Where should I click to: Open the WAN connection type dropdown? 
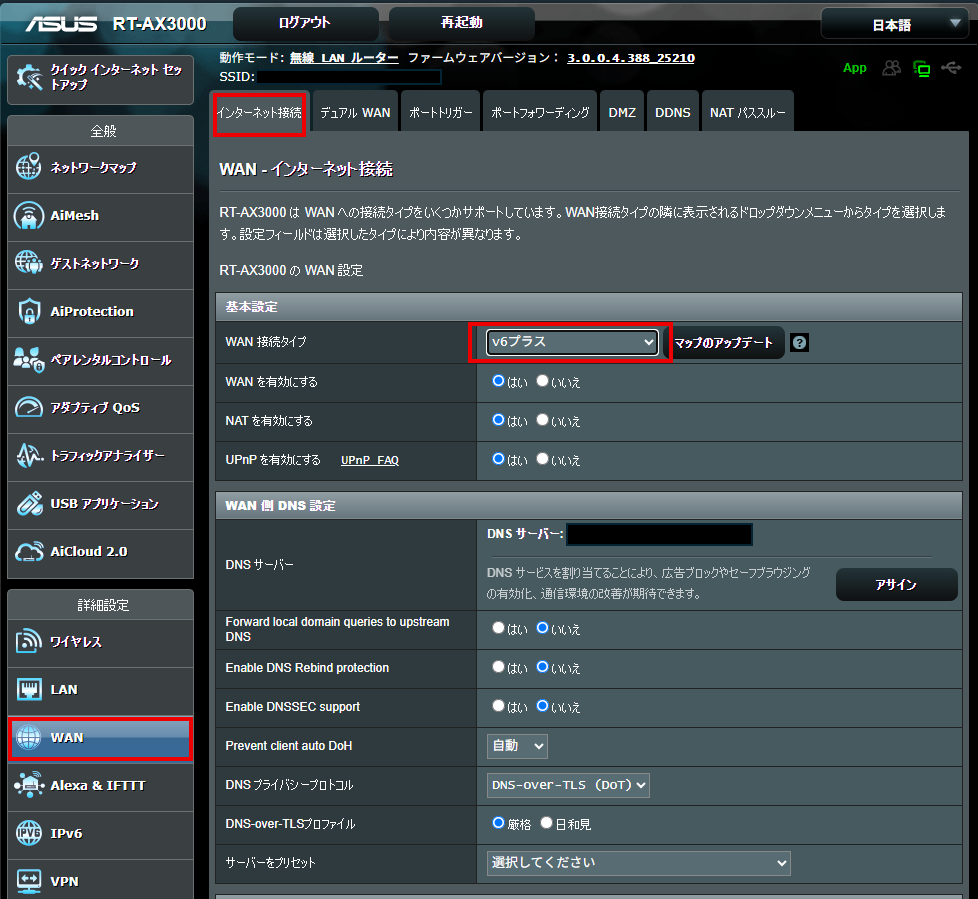572,342
